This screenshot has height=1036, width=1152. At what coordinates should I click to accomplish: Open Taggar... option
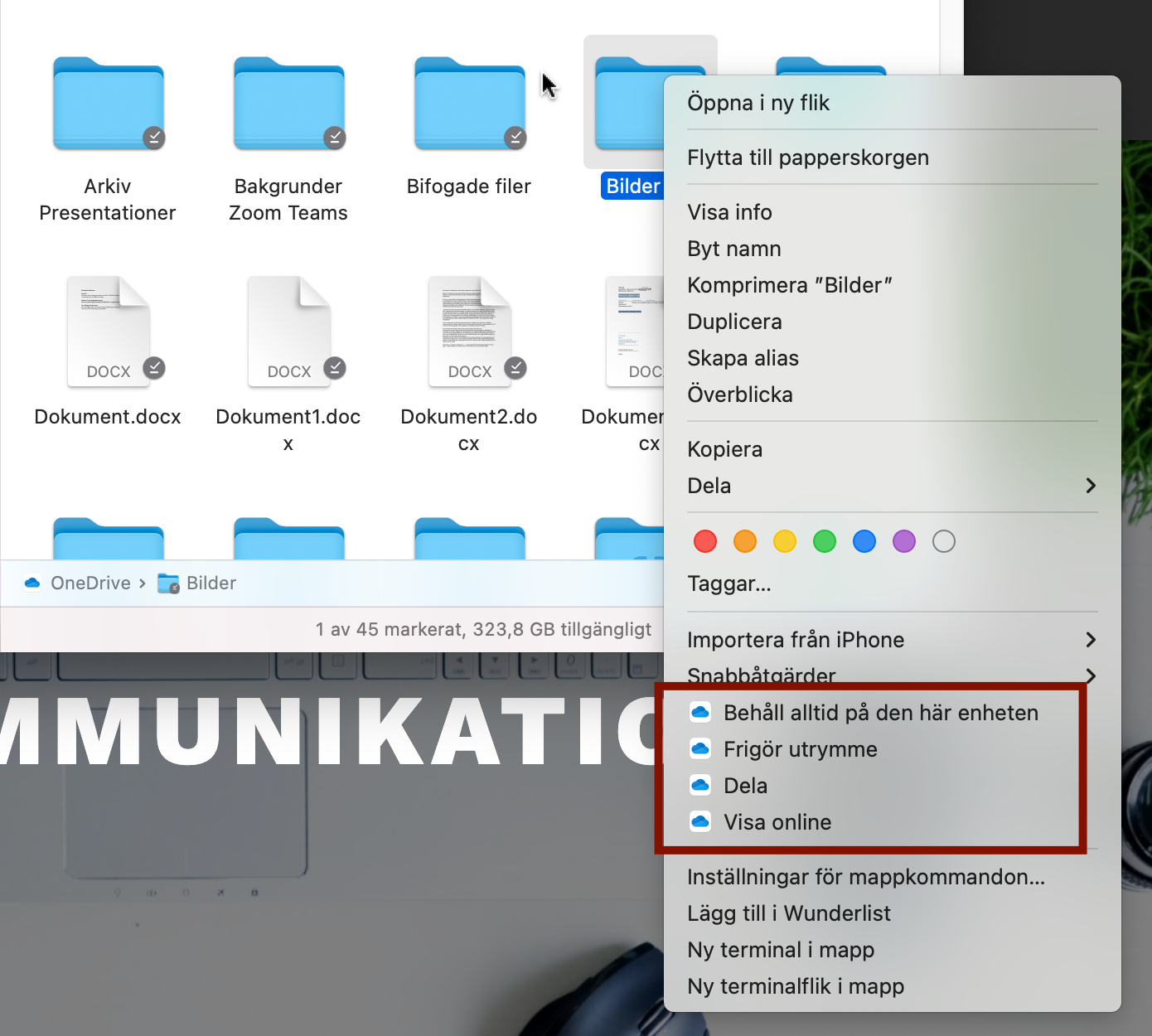point(728,583)
